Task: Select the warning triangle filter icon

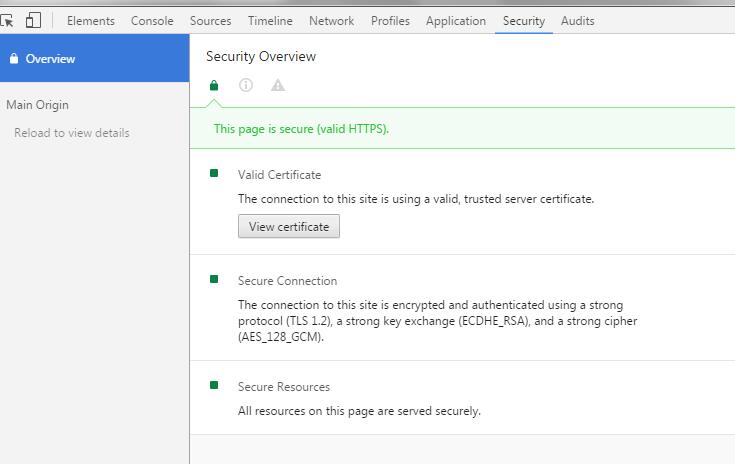Action: 278,85
